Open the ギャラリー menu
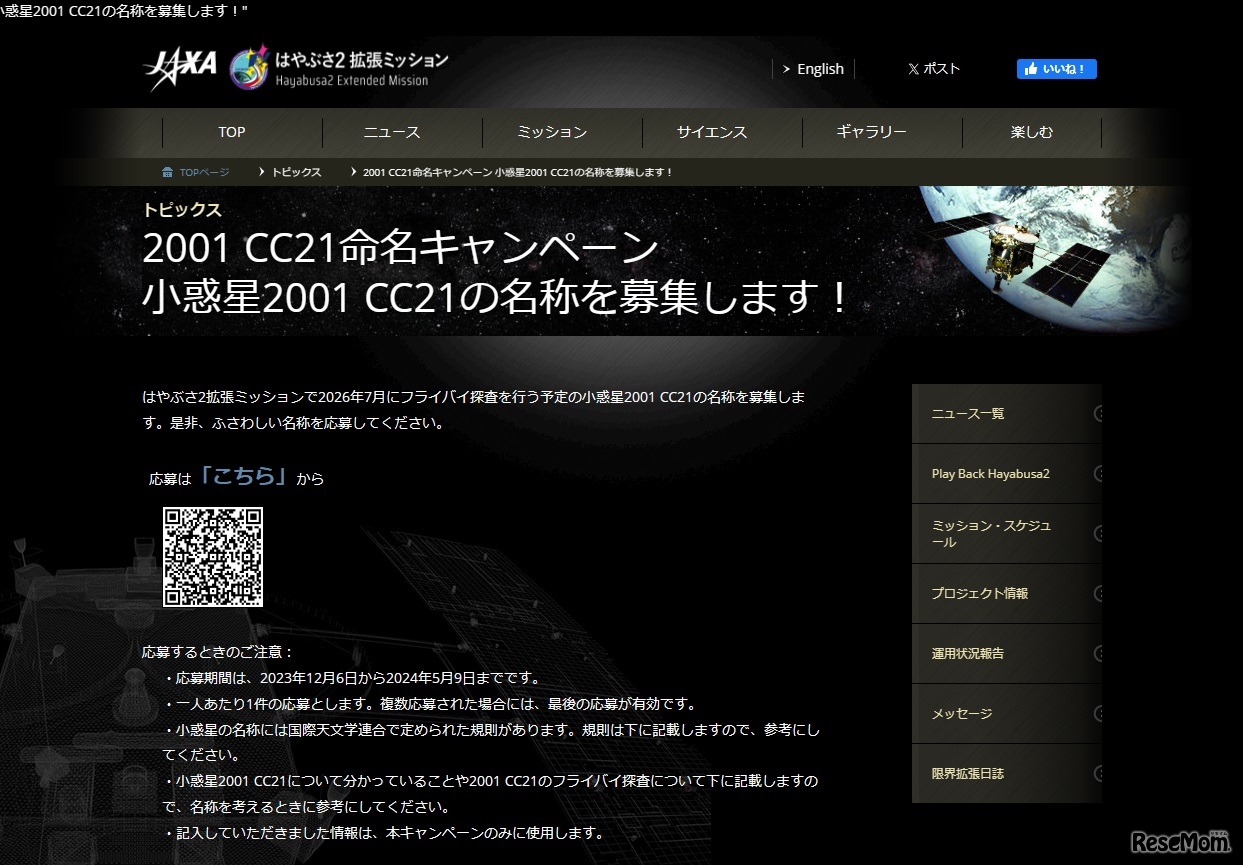The height and width of the screenshot is (865, 1243). [x=871, y=131]
